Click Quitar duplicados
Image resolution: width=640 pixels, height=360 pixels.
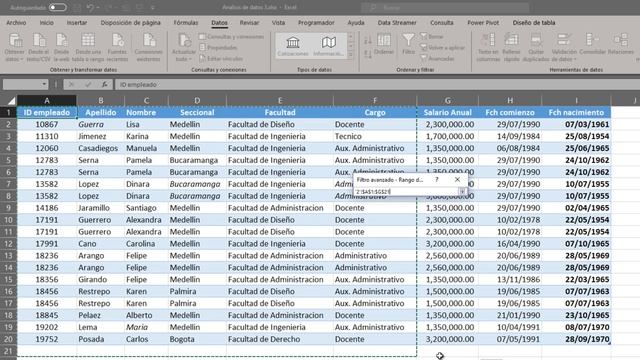pos(536,48)
